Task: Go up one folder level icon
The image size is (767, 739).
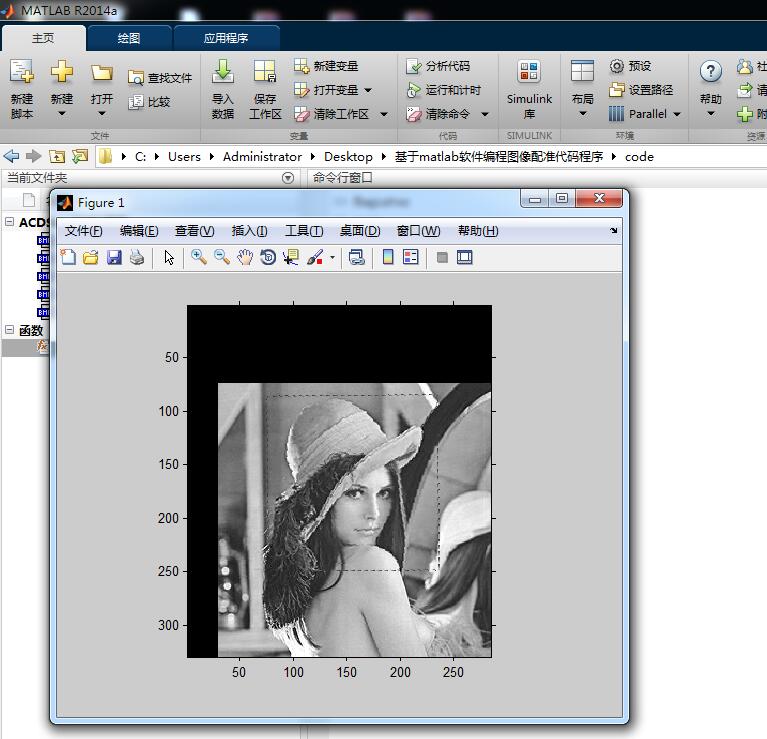Action: (x=57, y=157)
